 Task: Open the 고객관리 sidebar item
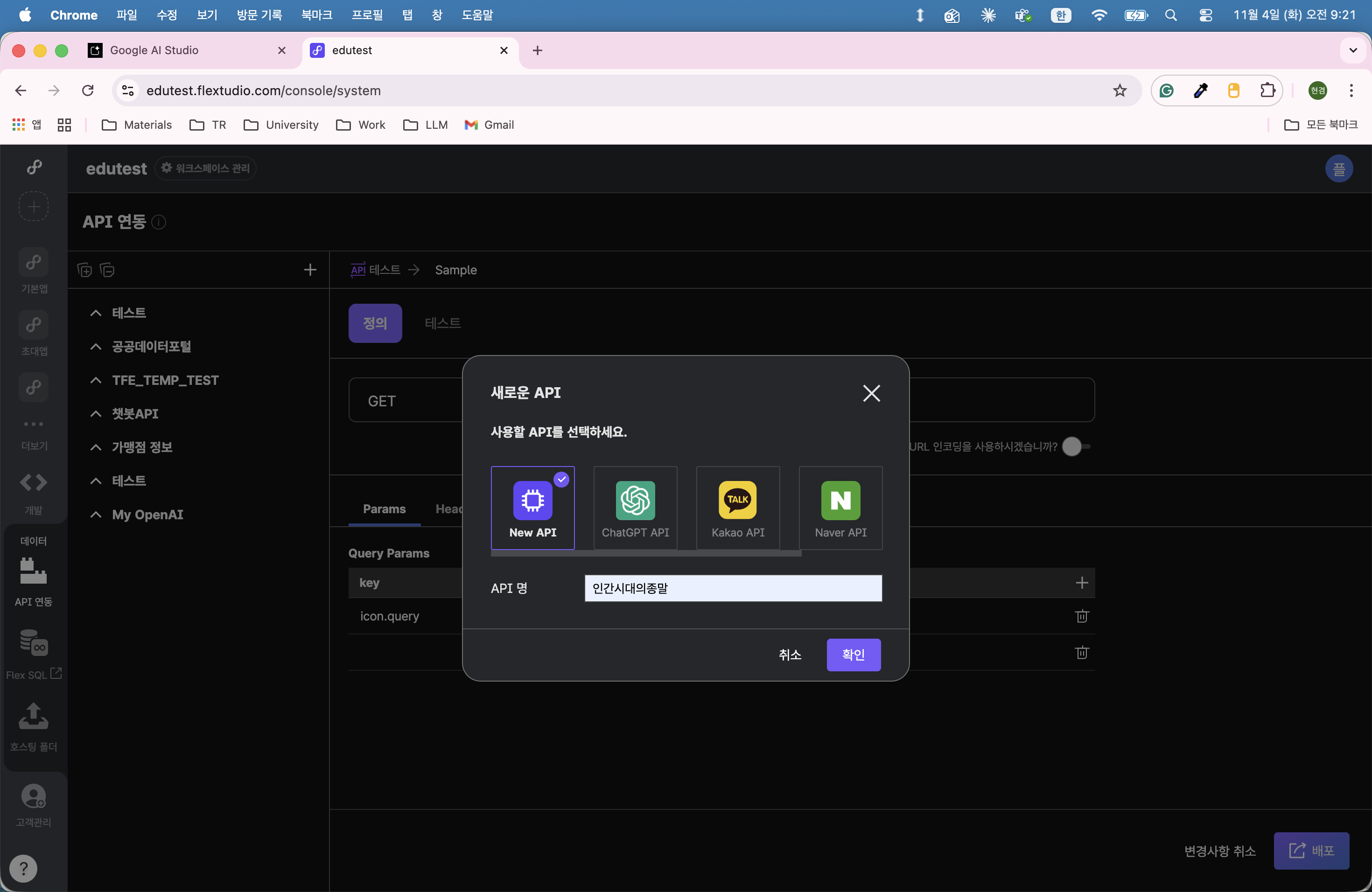[34, 806]
